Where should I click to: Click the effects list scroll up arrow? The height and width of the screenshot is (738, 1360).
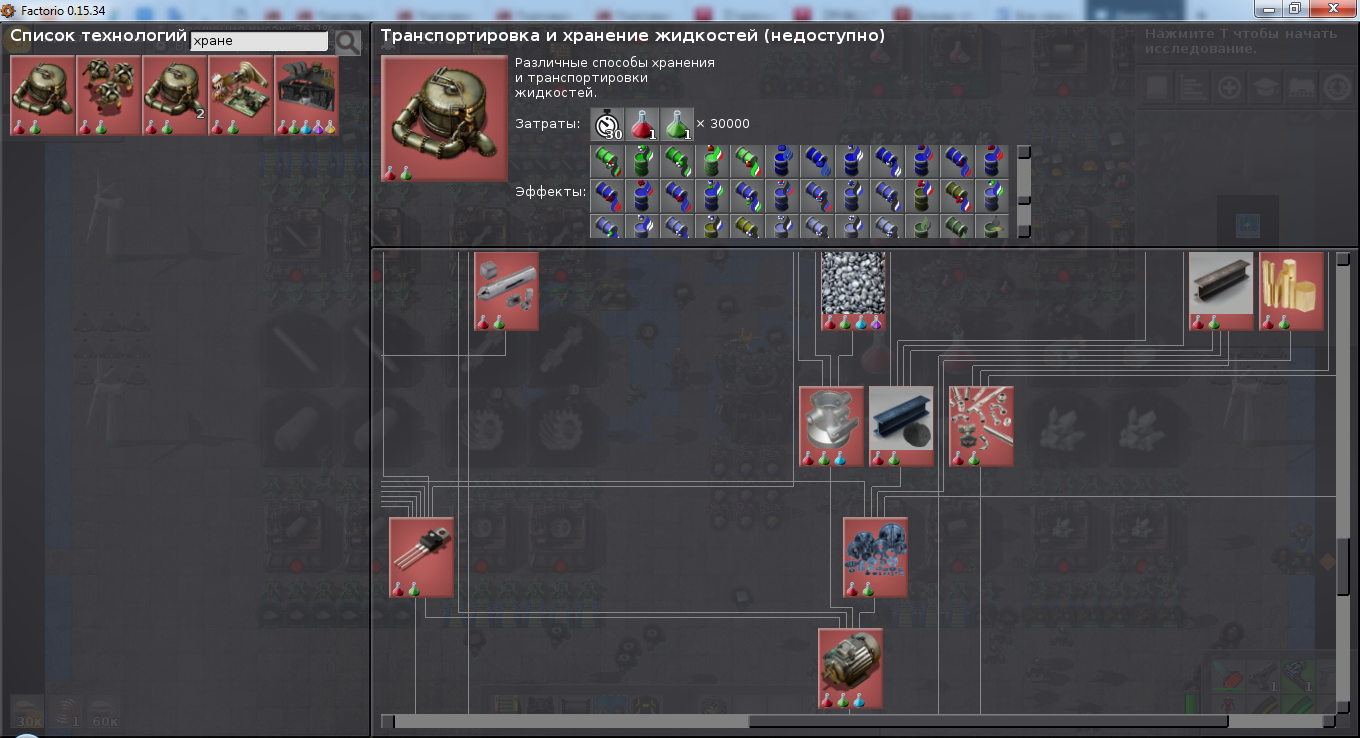pyautogui.click(x=1024, y=152)
